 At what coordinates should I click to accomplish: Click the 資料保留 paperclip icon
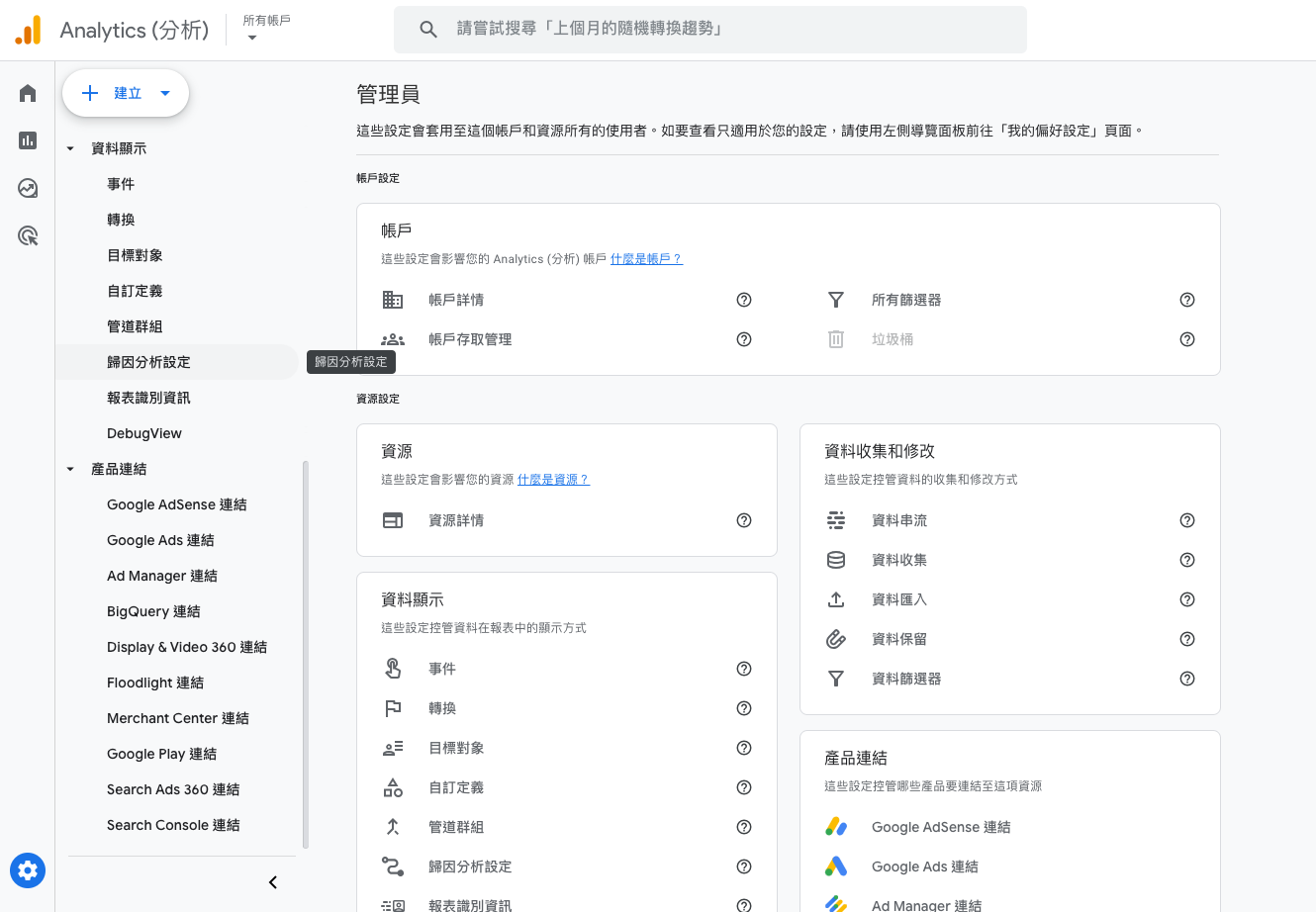[836, 639]
